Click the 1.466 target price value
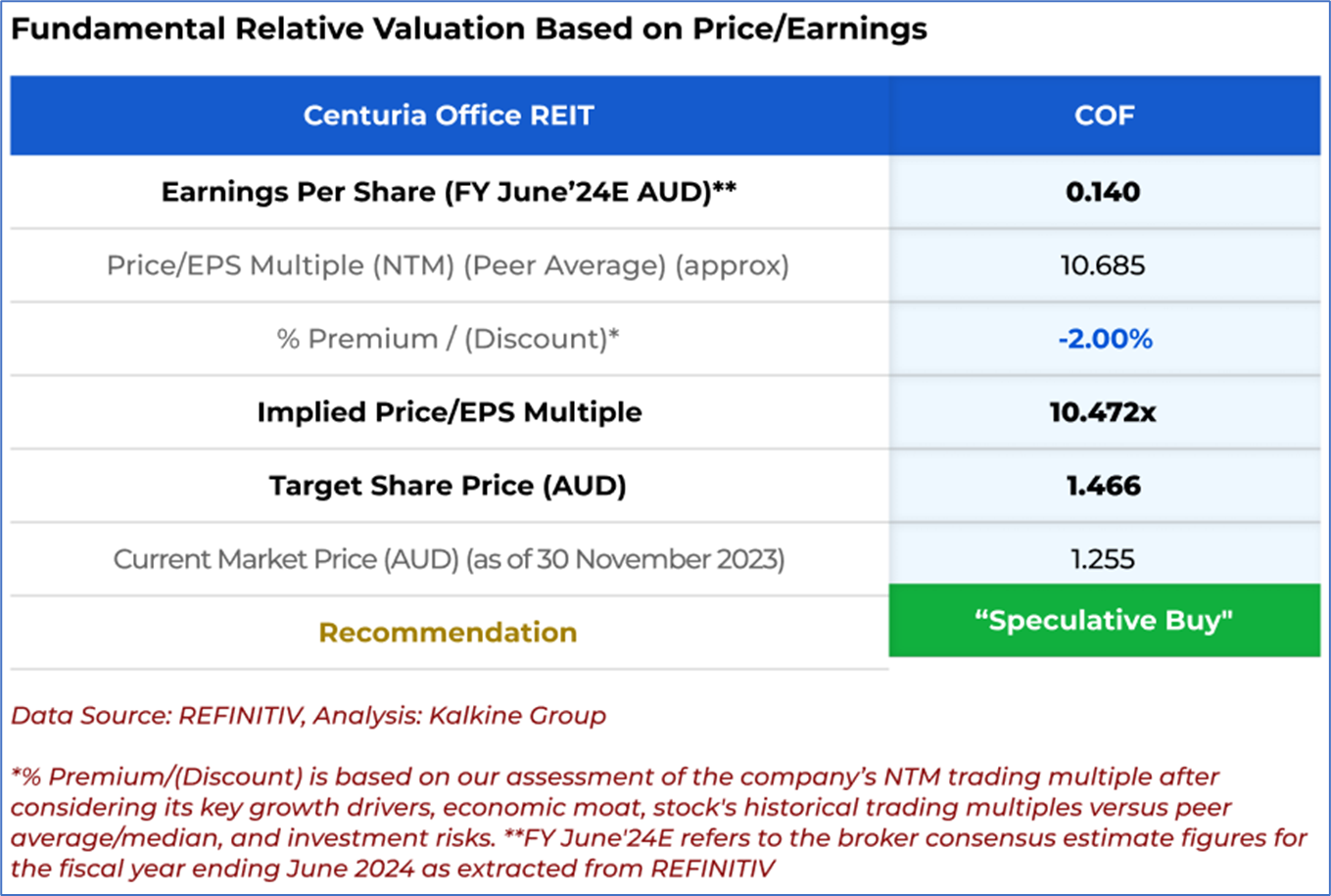 coord(1103,486)
